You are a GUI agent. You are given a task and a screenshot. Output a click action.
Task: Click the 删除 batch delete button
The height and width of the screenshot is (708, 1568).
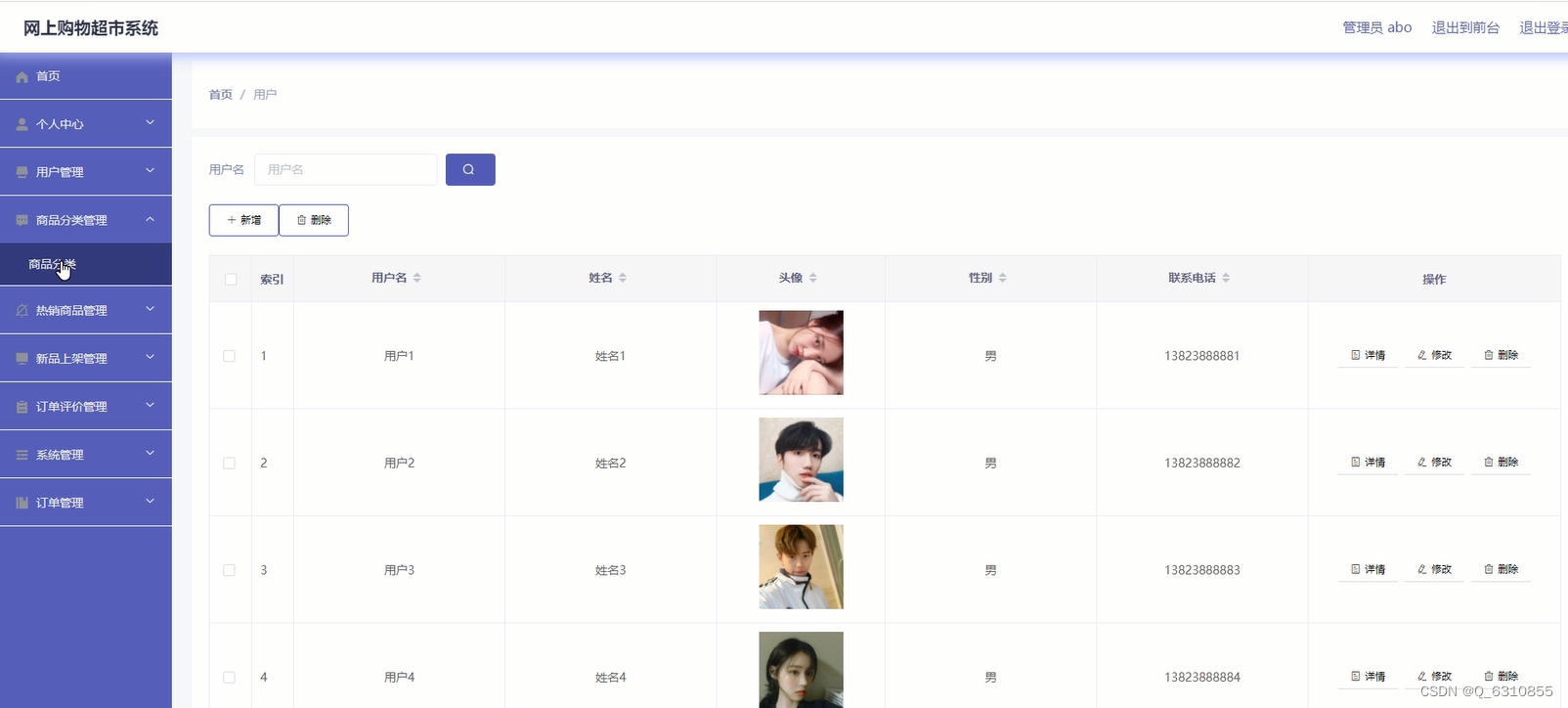pos(314,220)
